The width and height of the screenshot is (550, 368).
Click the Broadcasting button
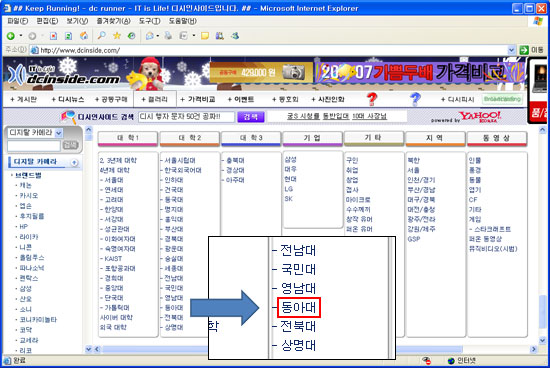(x=502, y=99)
